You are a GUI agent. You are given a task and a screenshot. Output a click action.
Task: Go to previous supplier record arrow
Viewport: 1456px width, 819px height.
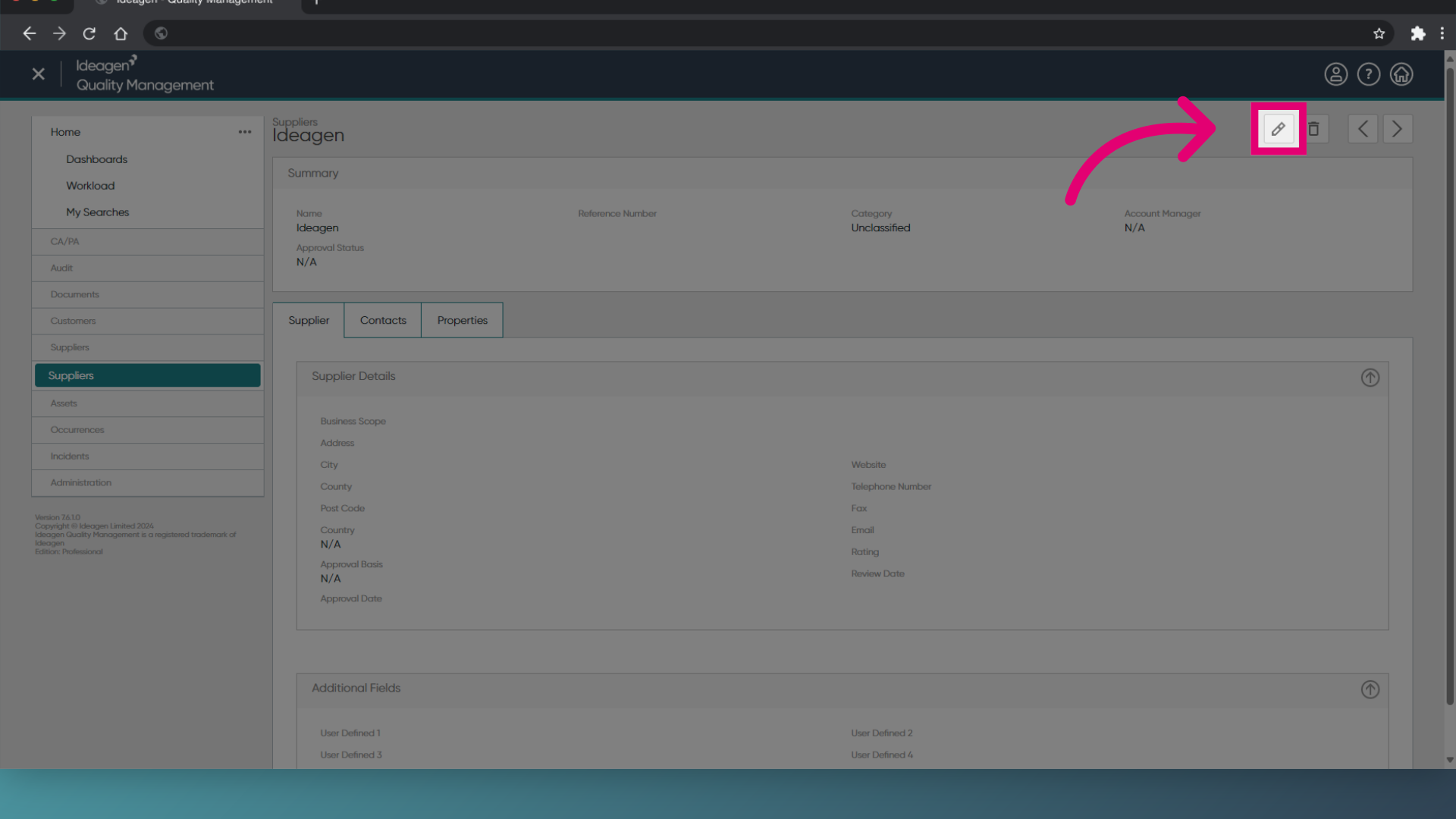point(1363,129)
